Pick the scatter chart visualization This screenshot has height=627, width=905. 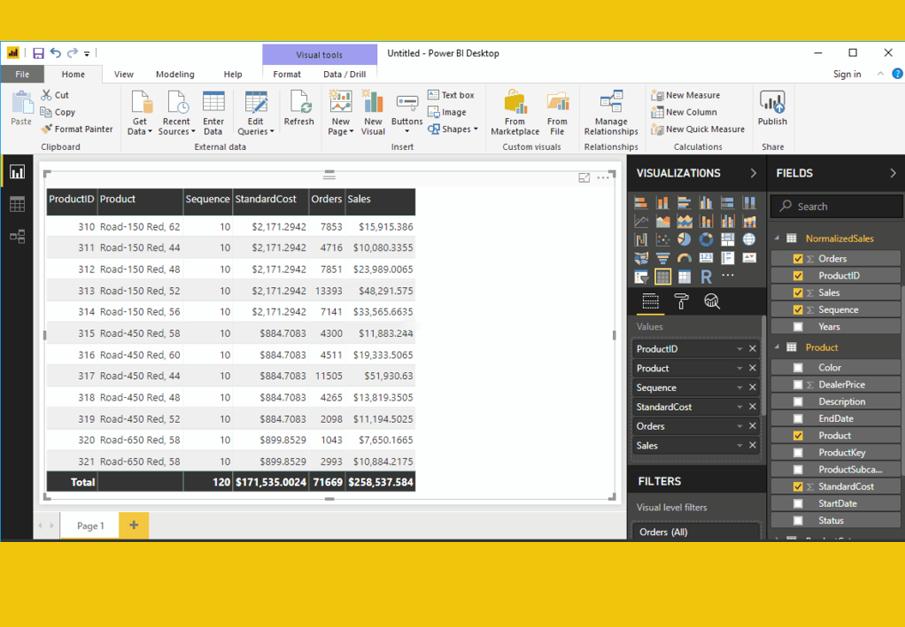(x=663, y=240)
